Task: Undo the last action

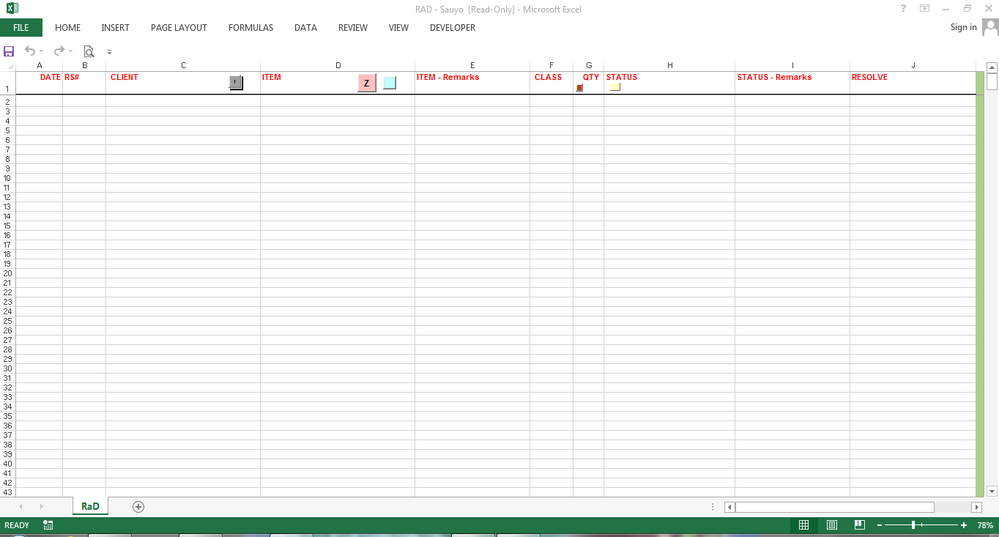Action: (30, 51)
